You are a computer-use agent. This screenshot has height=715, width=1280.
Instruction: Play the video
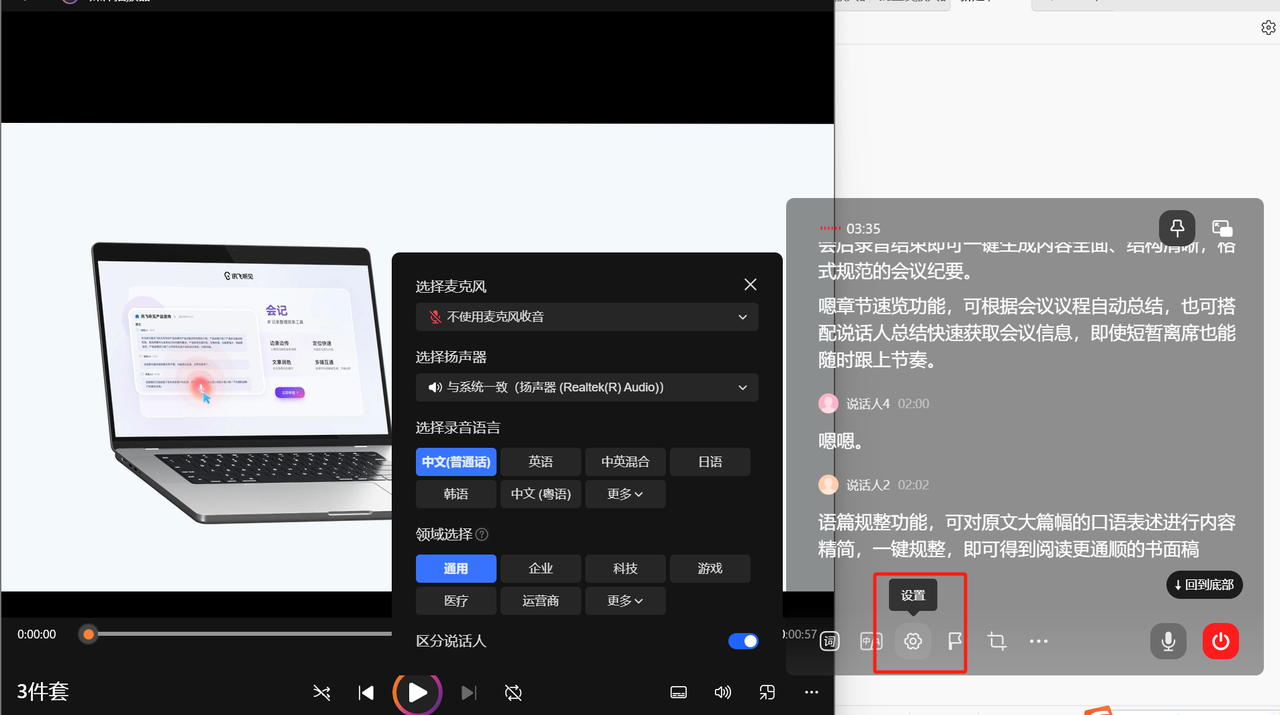417,692
